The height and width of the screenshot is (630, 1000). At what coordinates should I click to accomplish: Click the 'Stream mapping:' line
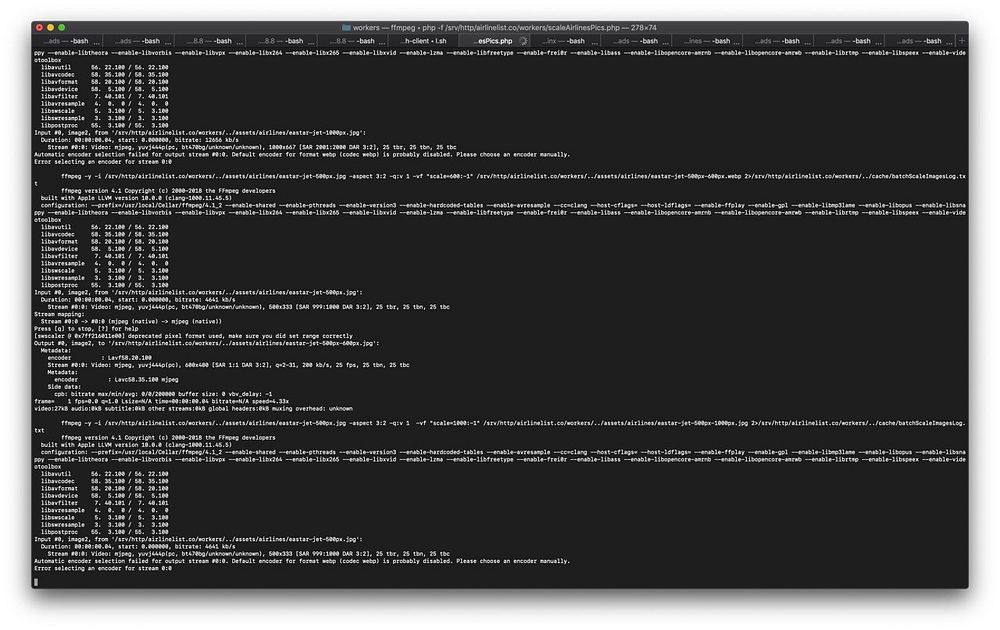pos(59,314)
